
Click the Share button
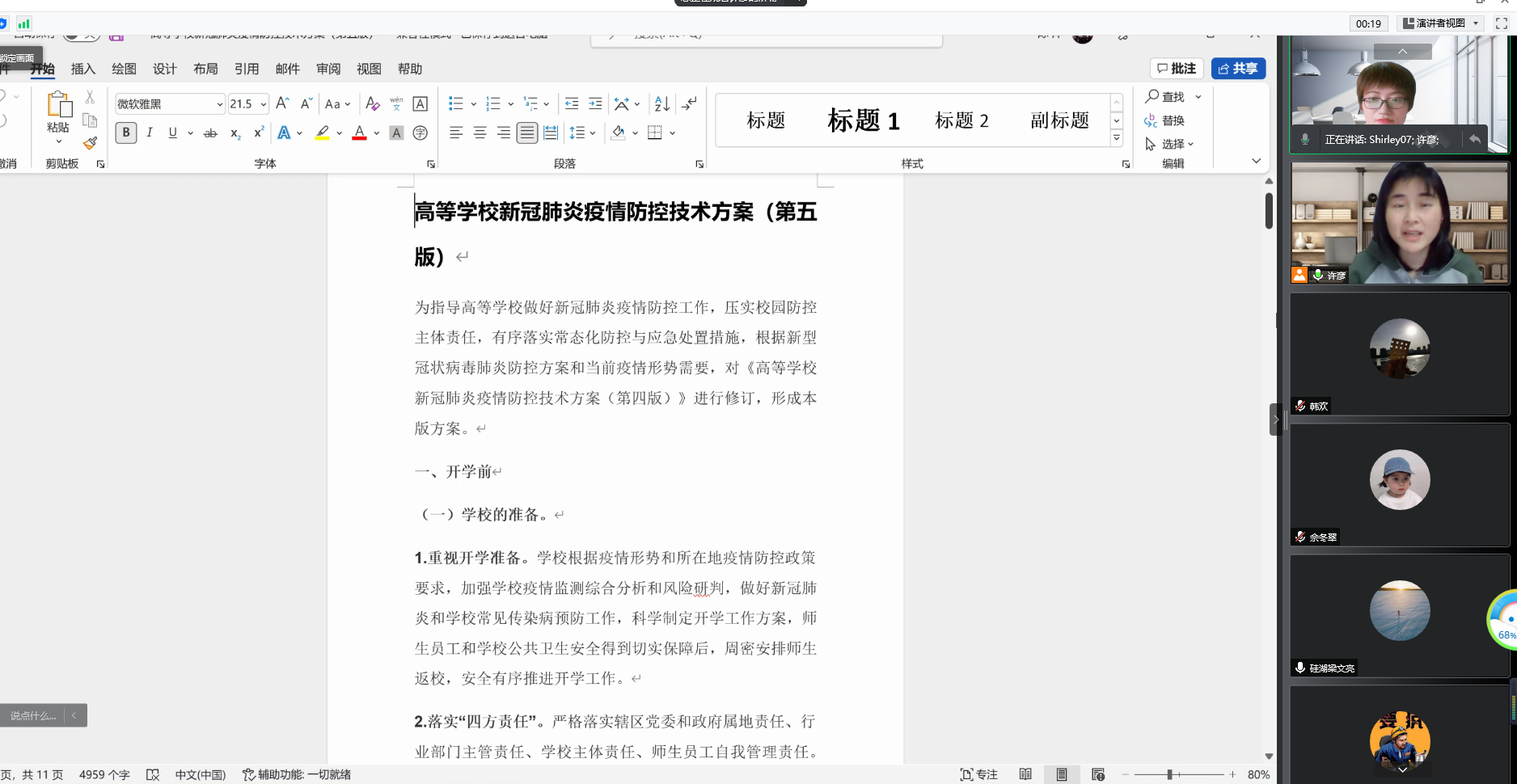click(1238, 69)
